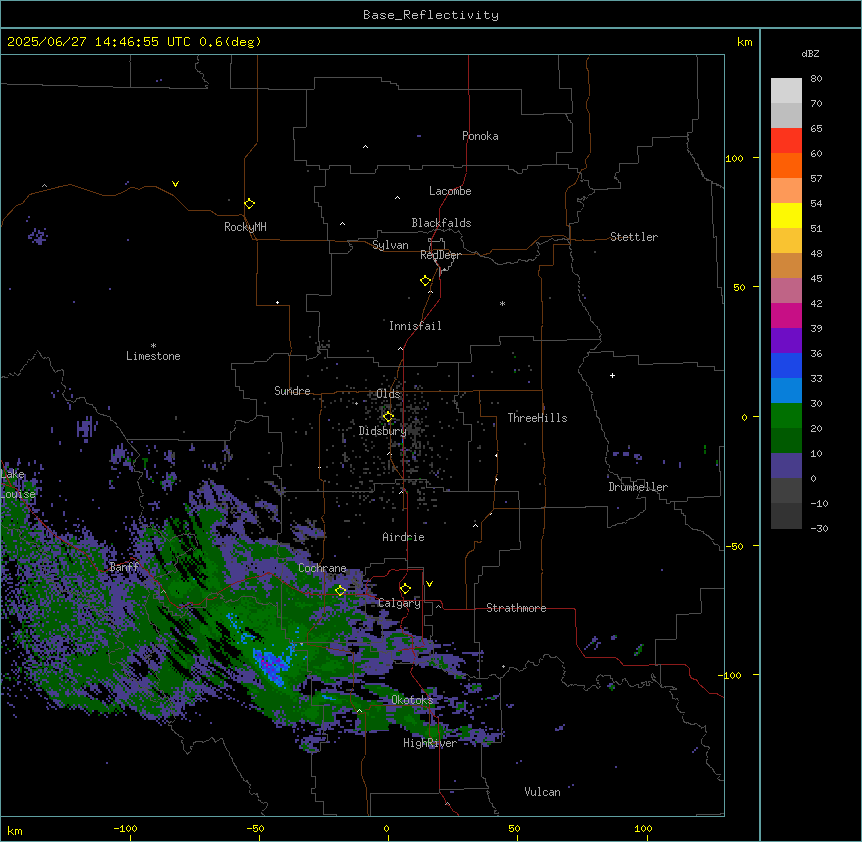
Task: Pick the violet purple swatch below 39
Action: tap(786, 340)
